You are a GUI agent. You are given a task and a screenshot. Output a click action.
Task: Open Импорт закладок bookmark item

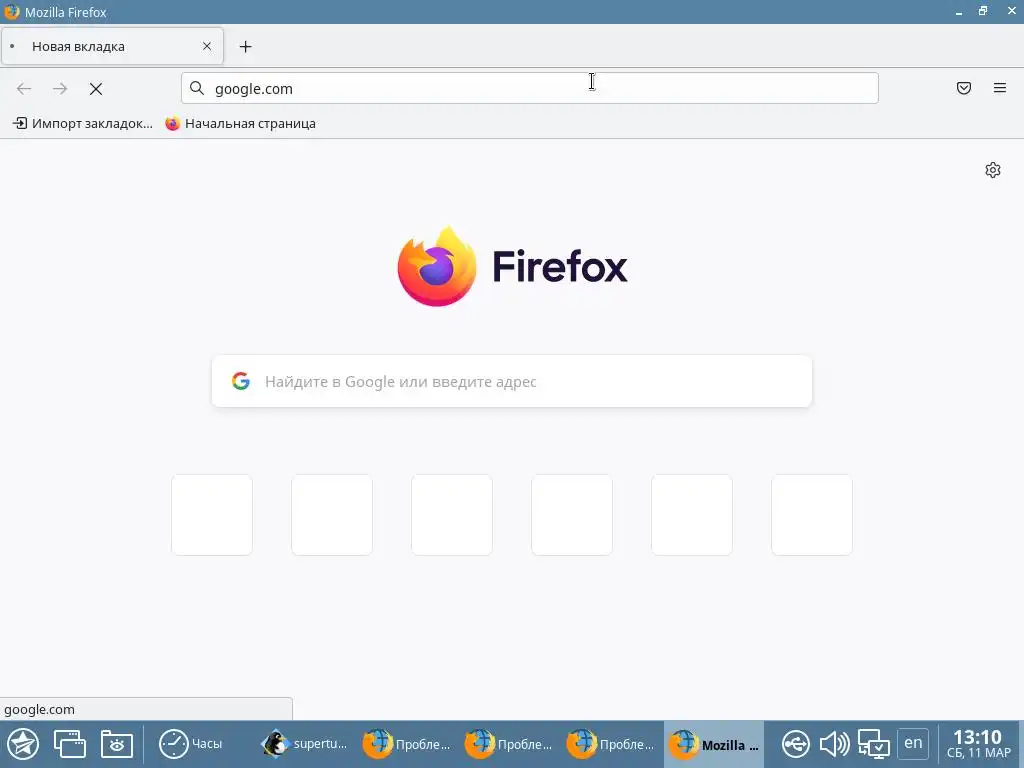click(83, 123)
